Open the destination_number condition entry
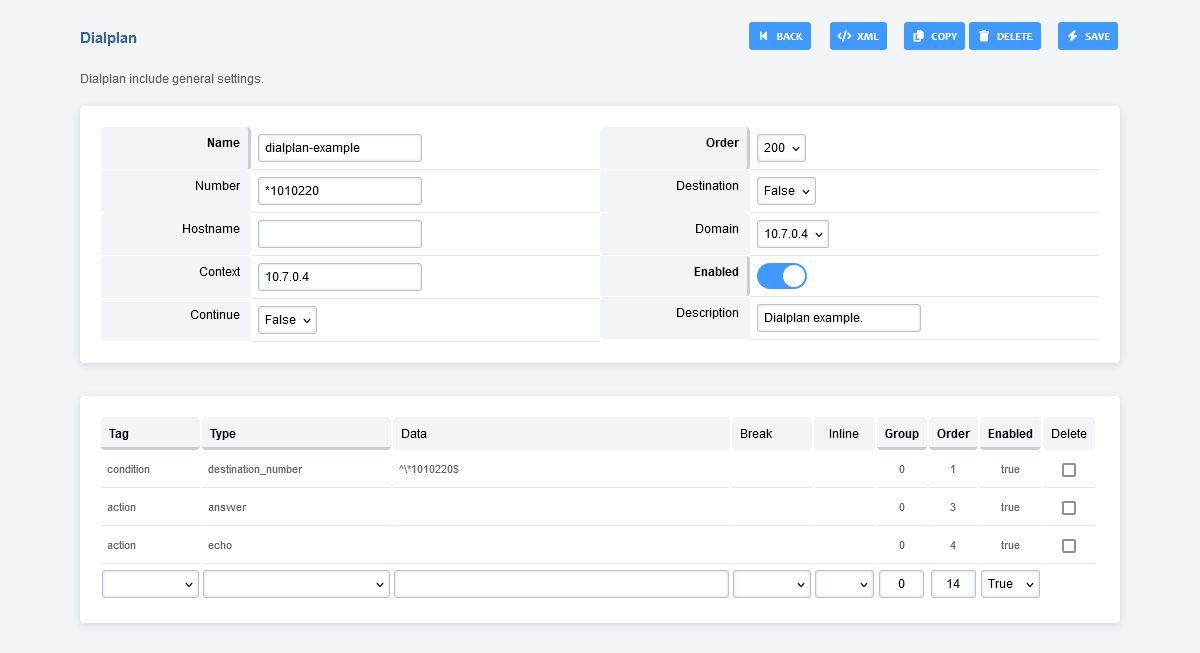This screenshot has width=1200, height=653. pyautogui.click(x=254, y=470)
